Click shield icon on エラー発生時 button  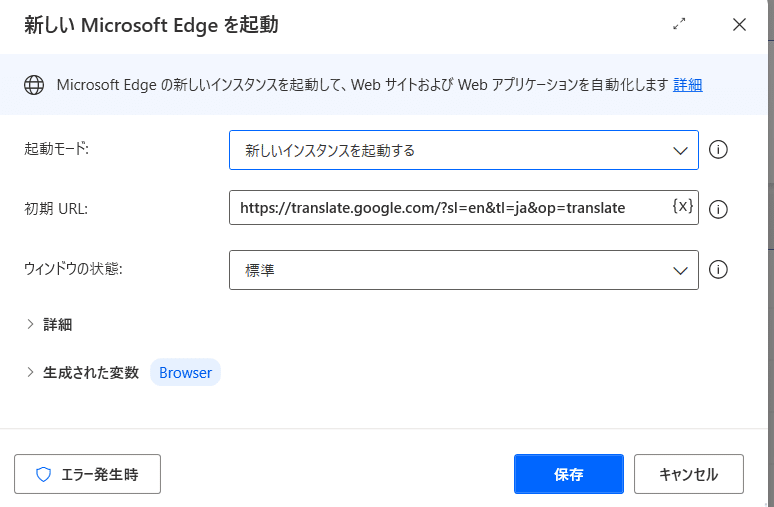(43, 474)
